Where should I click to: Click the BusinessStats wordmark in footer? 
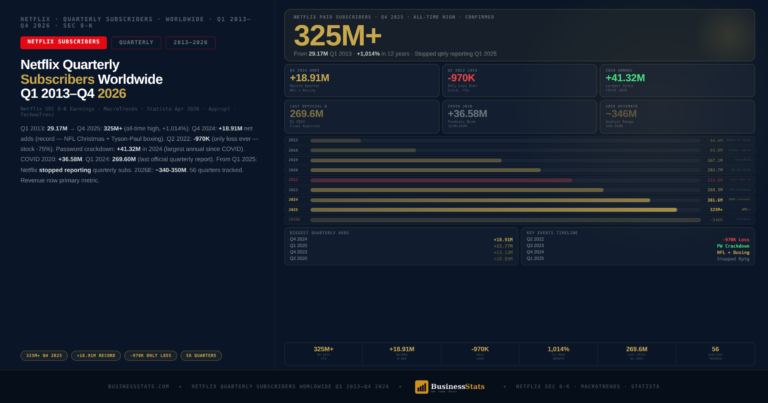click(457, 386)
